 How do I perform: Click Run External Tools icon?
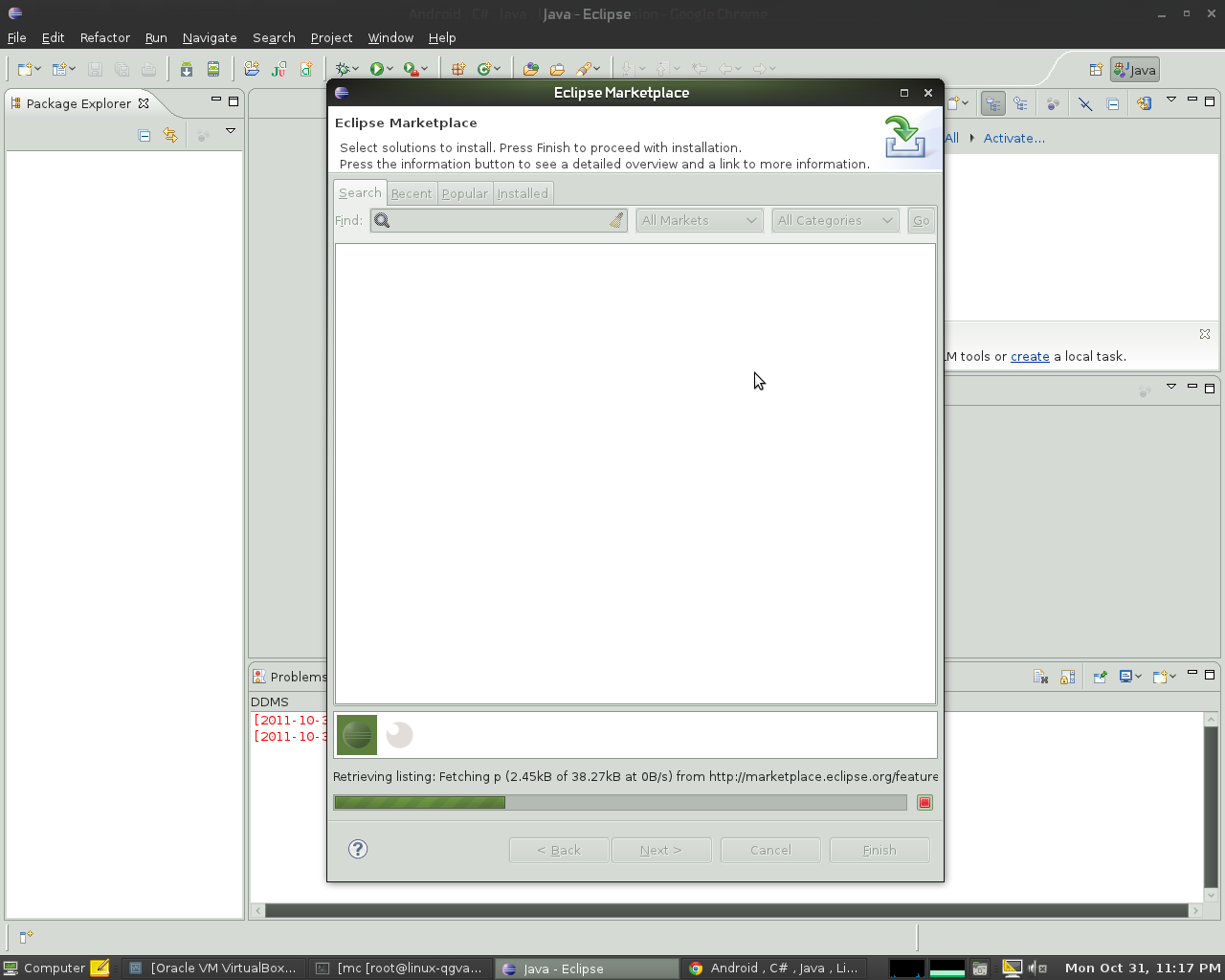(x=411, y=69)
